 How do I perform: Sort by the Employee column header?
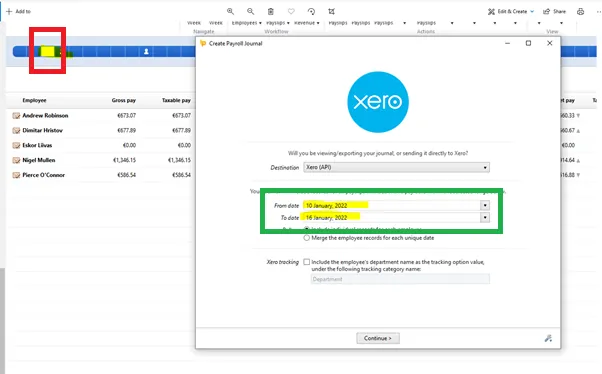pos(34,100)
